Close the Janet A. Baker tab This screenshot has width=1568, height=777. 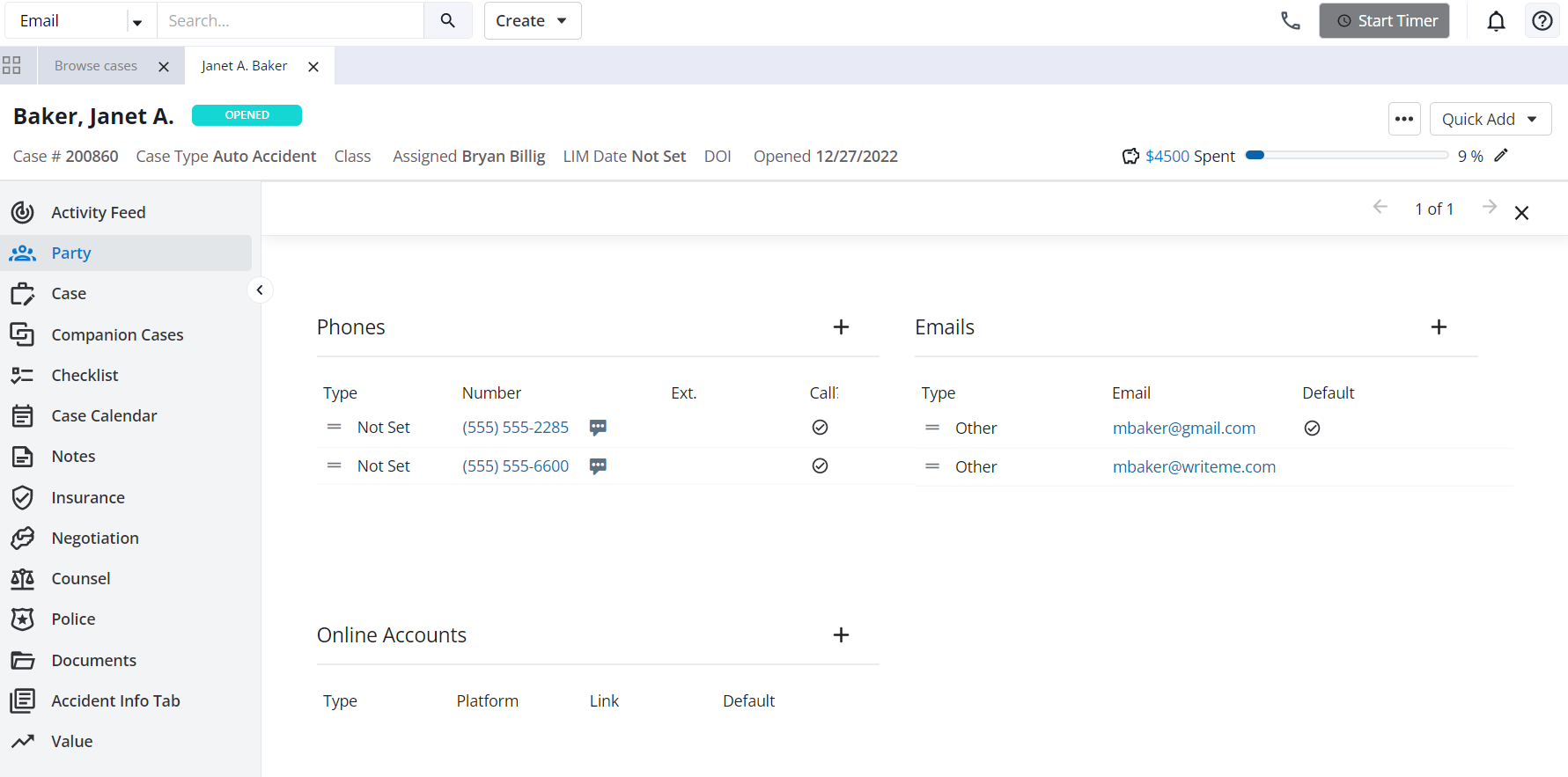point(313,67)
